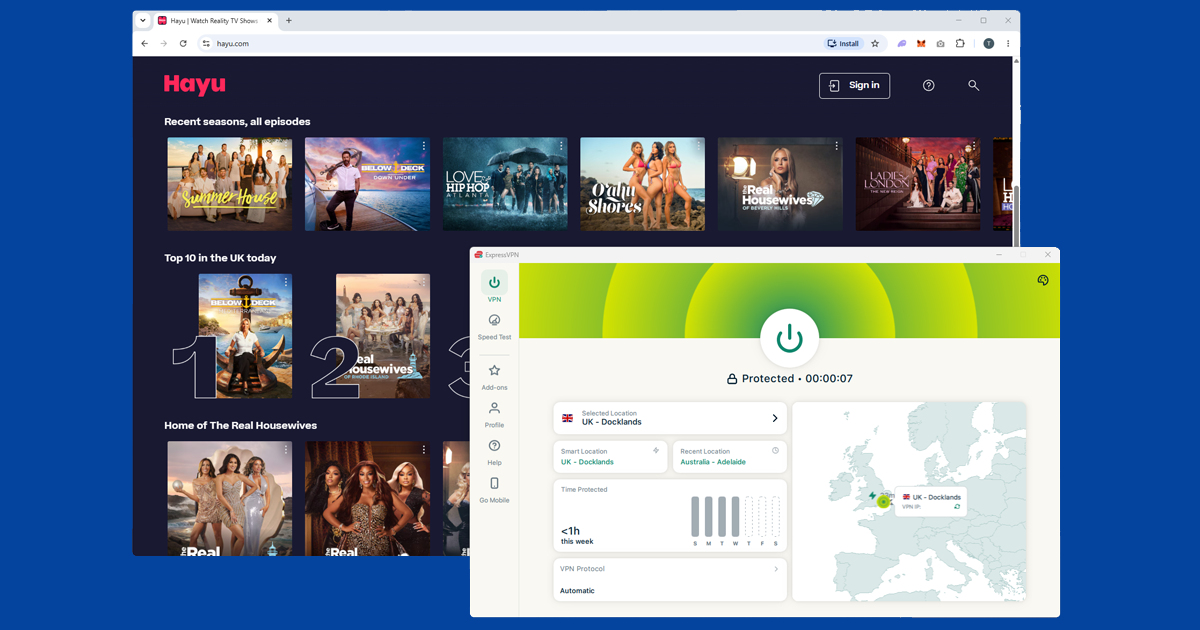Open a new Chrome tab
Viewport: 1200px width, 630px height.
(x=289, y=20)
